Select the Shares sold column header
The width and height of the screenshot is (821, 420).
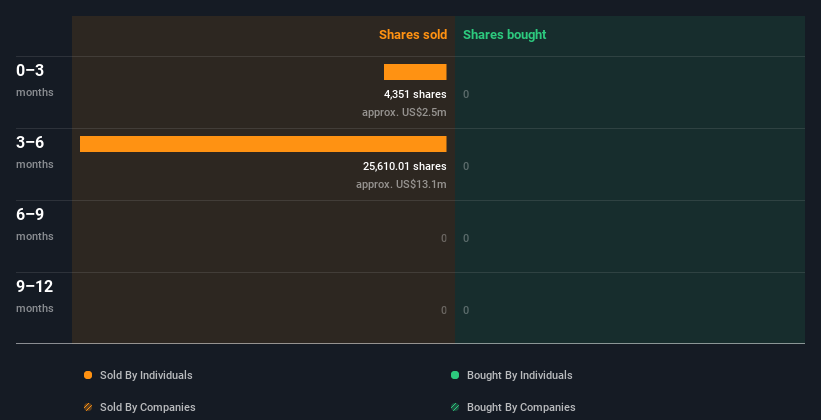412,35
